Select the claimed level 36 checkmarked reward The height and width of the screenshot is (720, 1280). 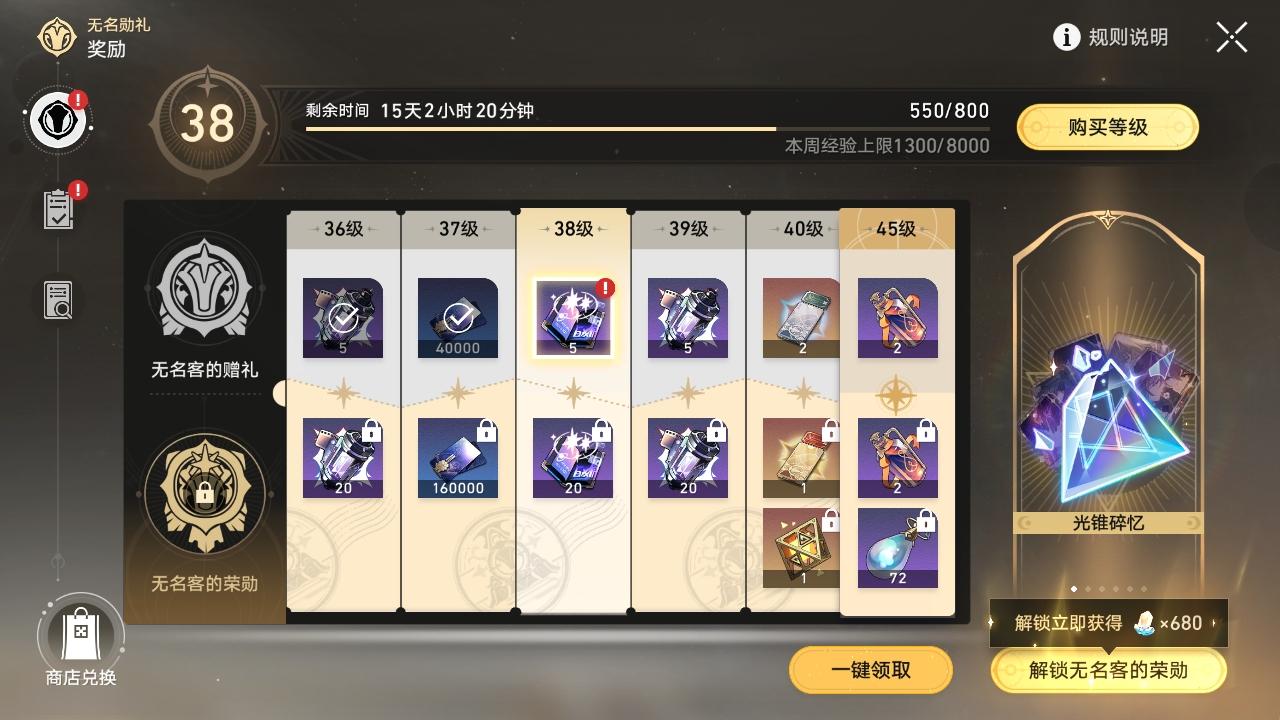tap(343, 318)
